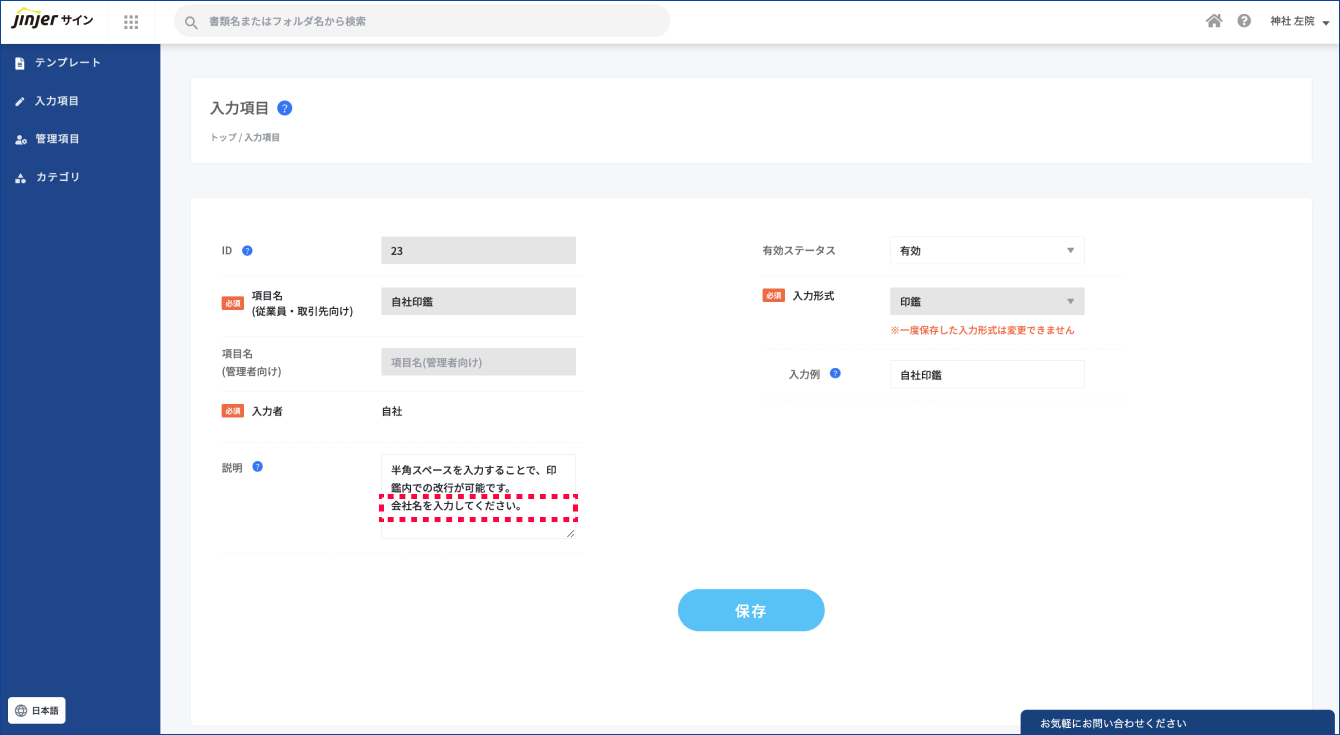Viewport: 1340px width, 735px height.
Task: Open the 日本語 language selector
Action: pyautogui.click(x=37, y=711)
